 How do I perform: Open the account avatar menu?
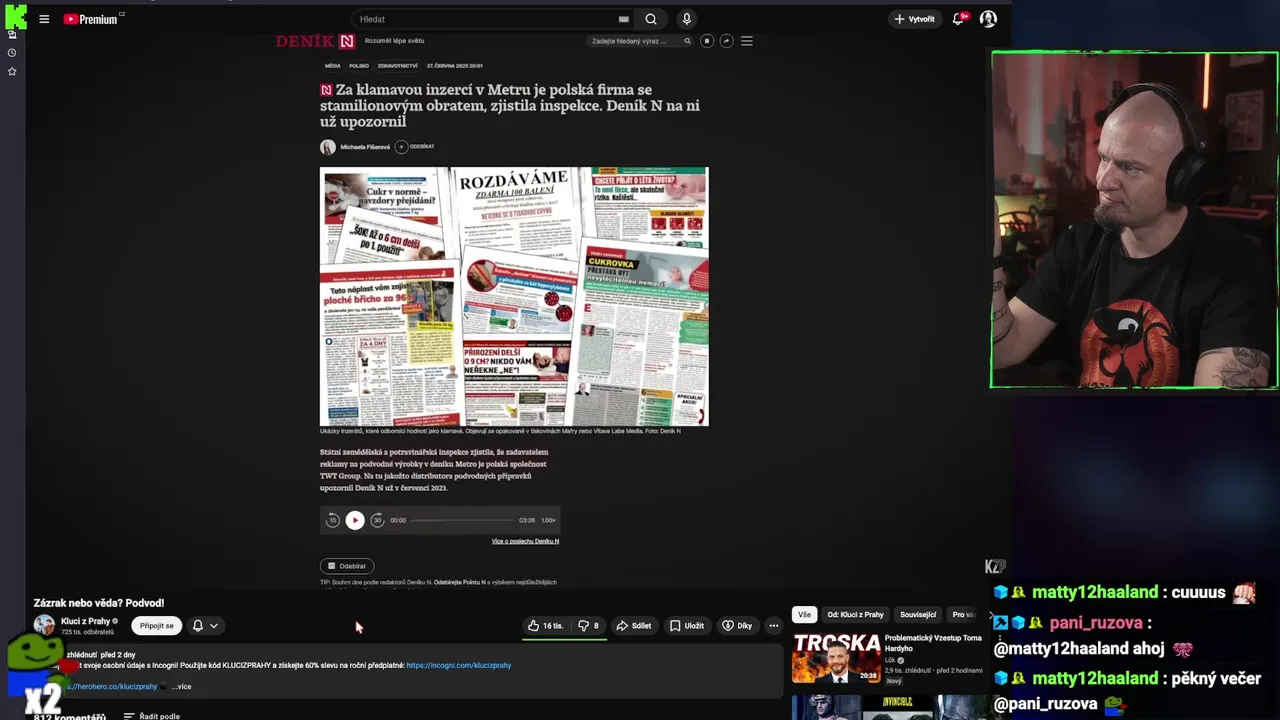click(x=988, y=19)
